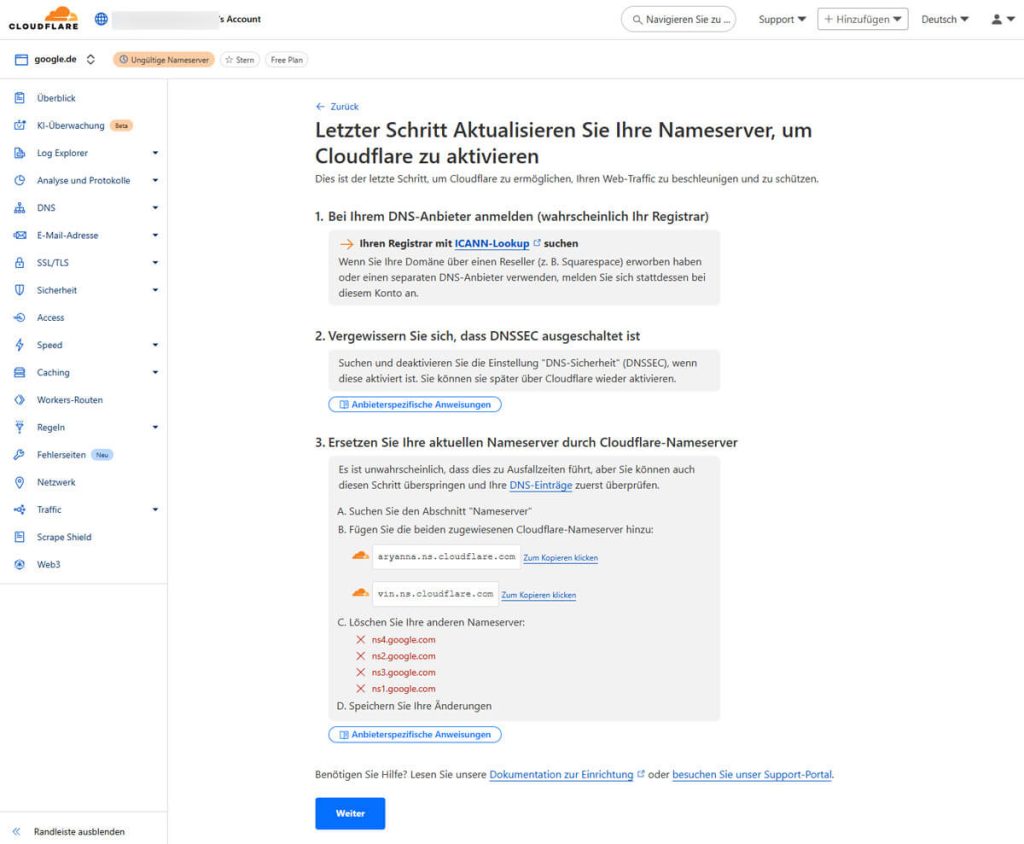This screenshot has width=1024, height=844.
Task: Click the Speed lightning bolt icon
Action: tap(20, 345)
